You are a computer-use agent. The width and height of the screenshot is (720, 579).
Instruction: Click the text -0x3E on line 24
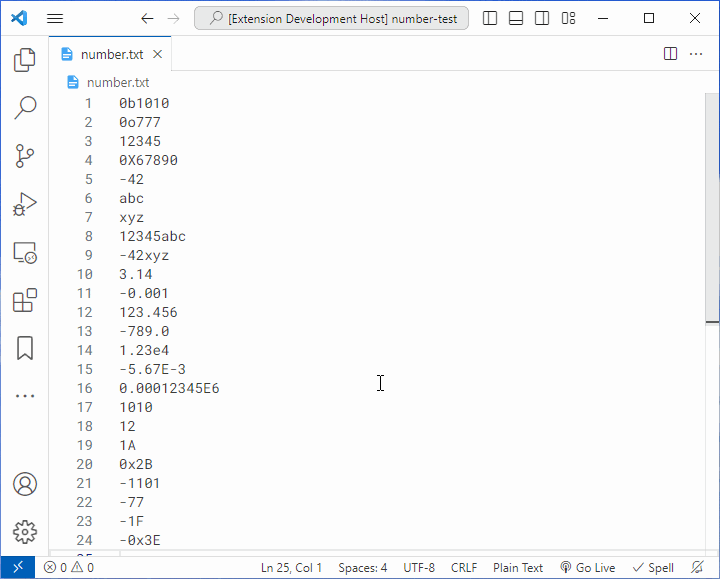[140, 540]
